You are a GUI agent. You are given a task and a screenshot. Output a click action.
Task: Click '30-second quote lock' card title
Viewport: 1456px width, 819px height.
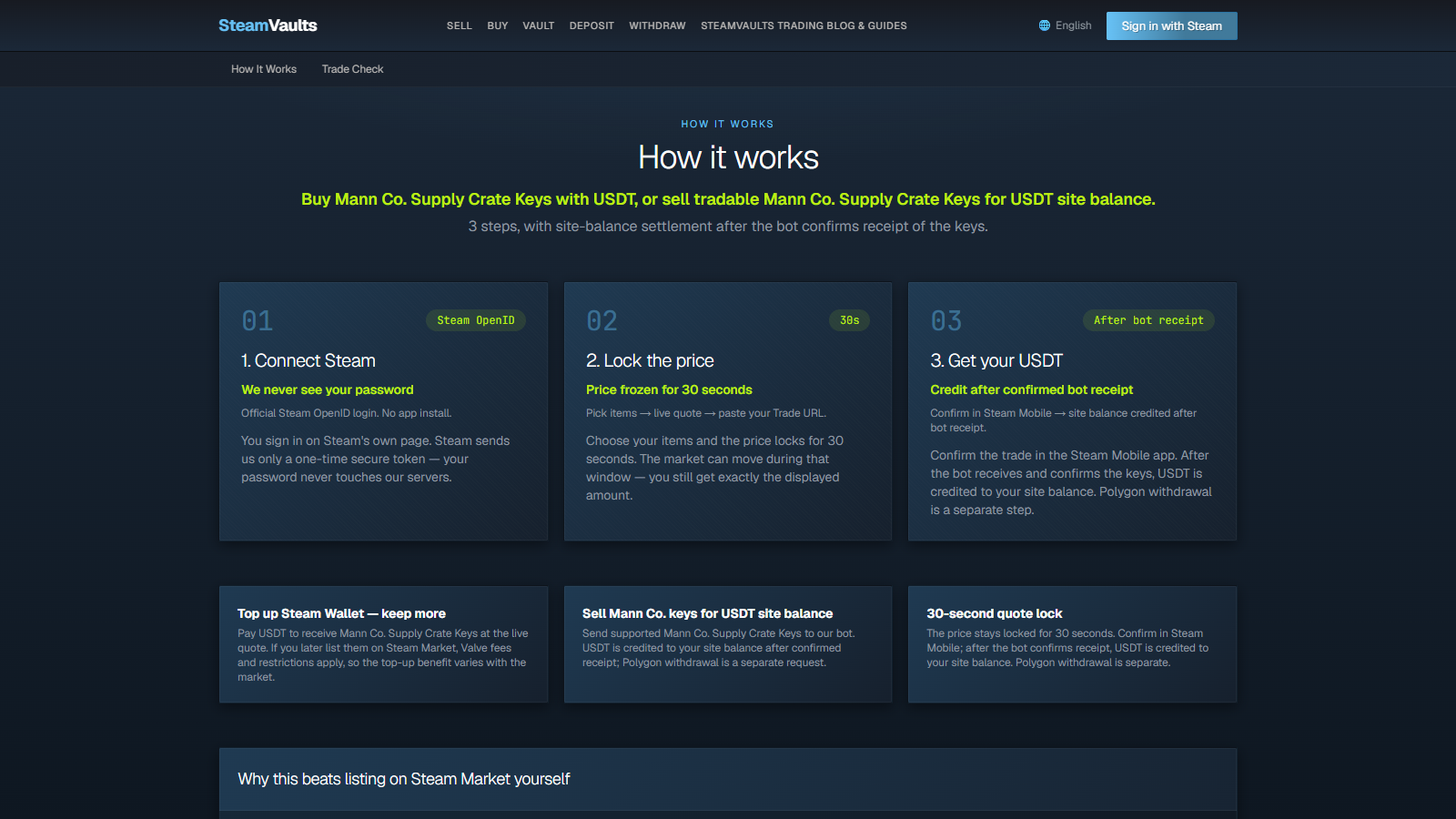[x=995, y=613]
